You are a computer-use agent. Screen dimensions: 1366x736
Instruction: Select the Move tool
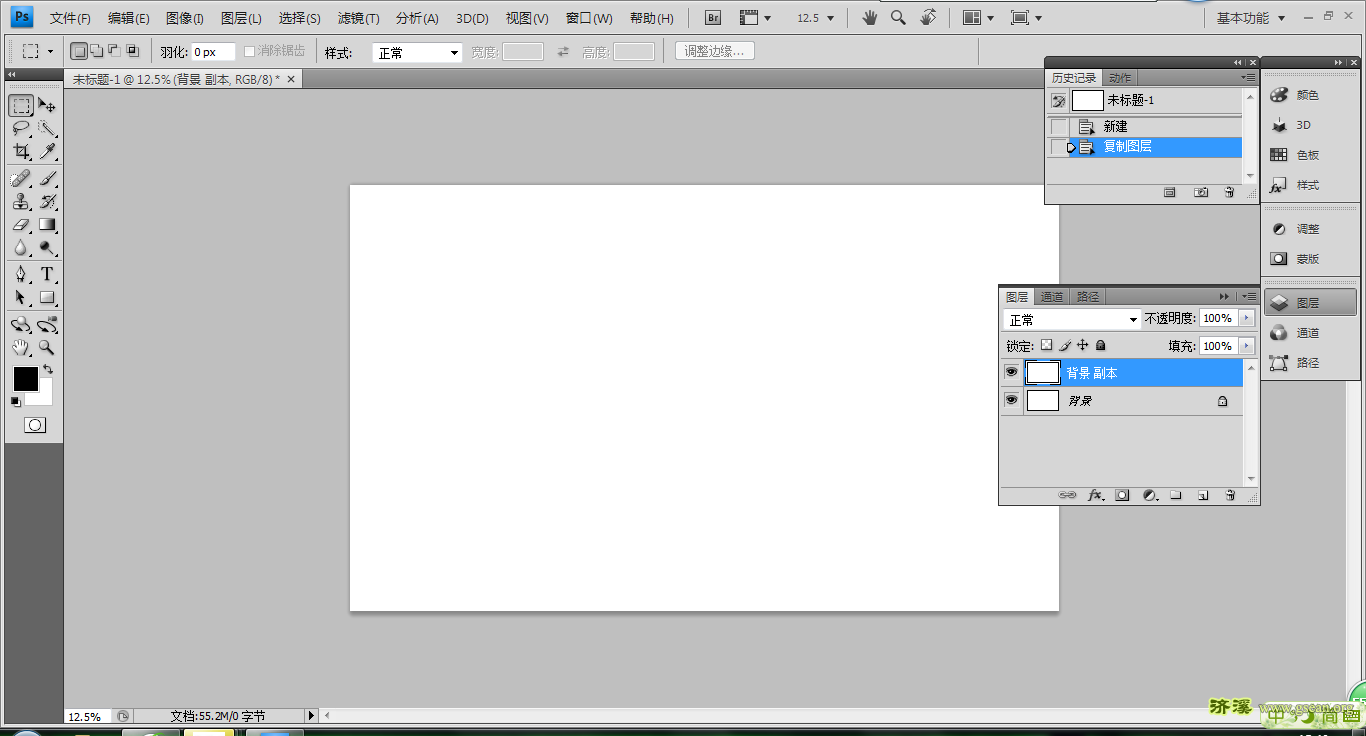47,105
